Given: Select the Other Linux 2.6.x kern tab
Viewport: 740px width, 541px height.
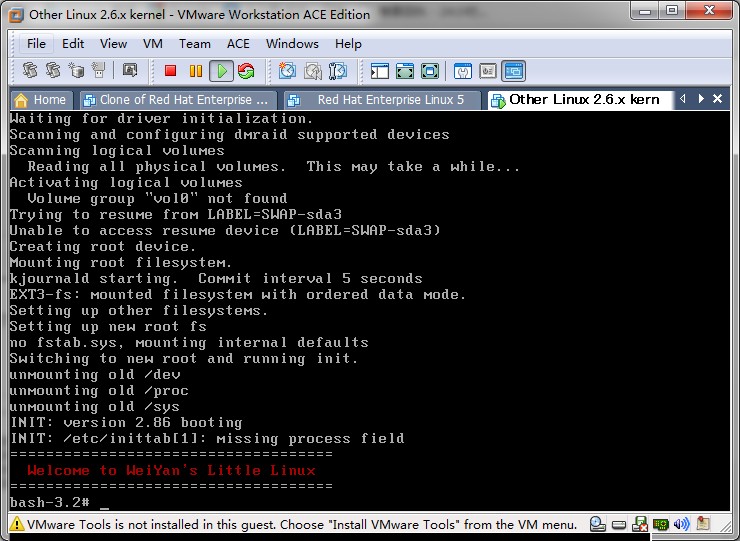Looking at the screenshot, I should point(580,100).
